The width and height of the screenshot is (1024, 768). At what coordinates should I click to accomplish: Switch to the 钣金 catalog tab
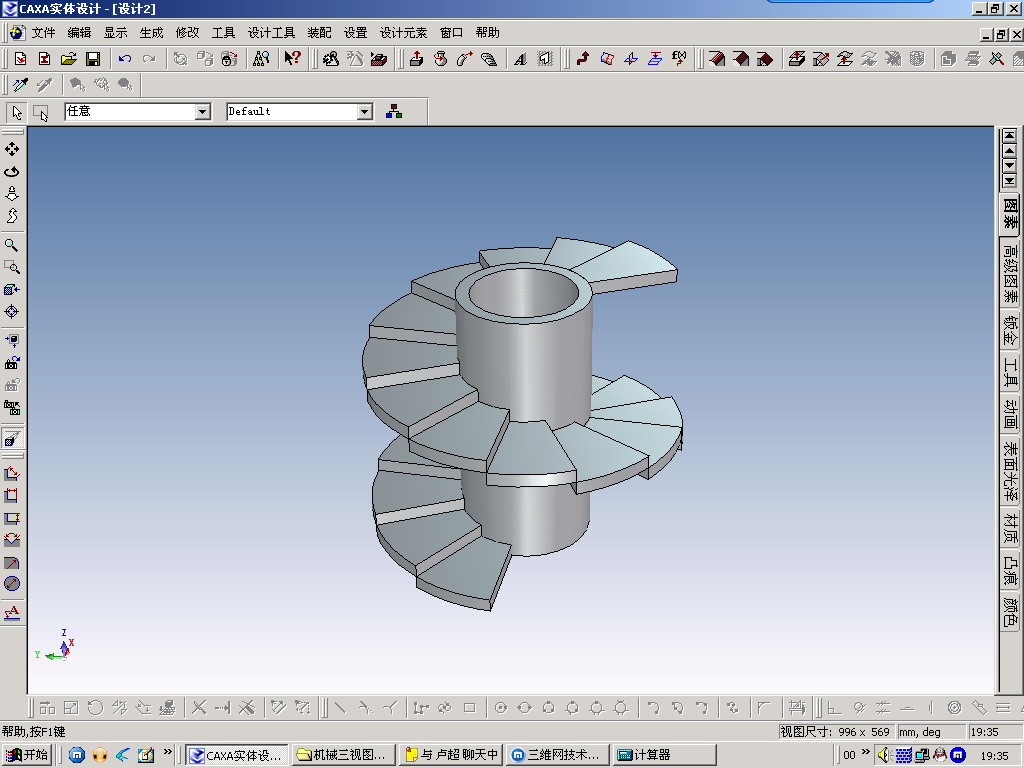1010,330
